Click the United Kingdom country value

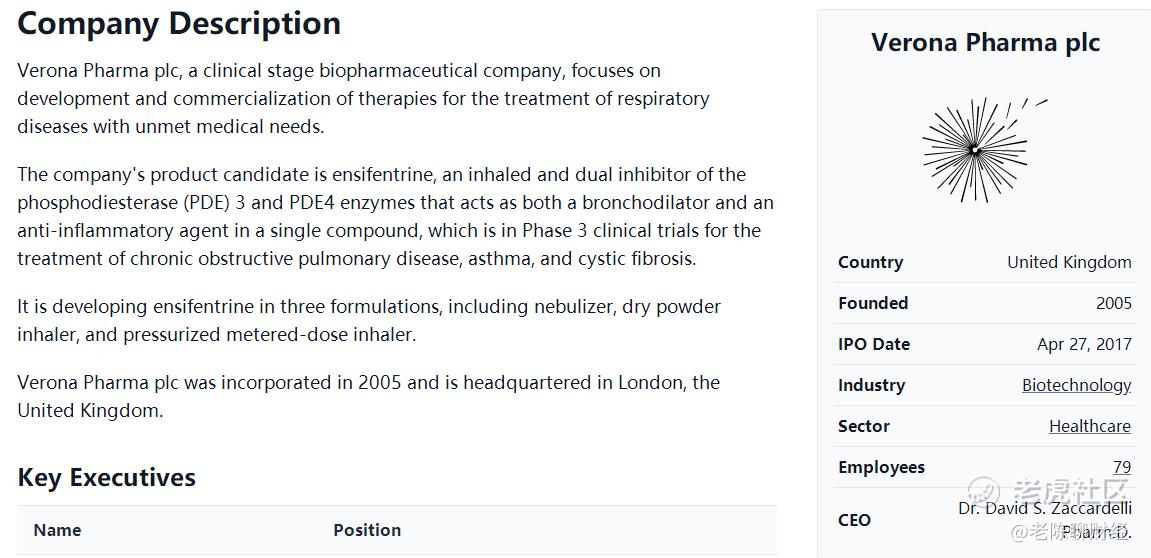pos(1069,262)
